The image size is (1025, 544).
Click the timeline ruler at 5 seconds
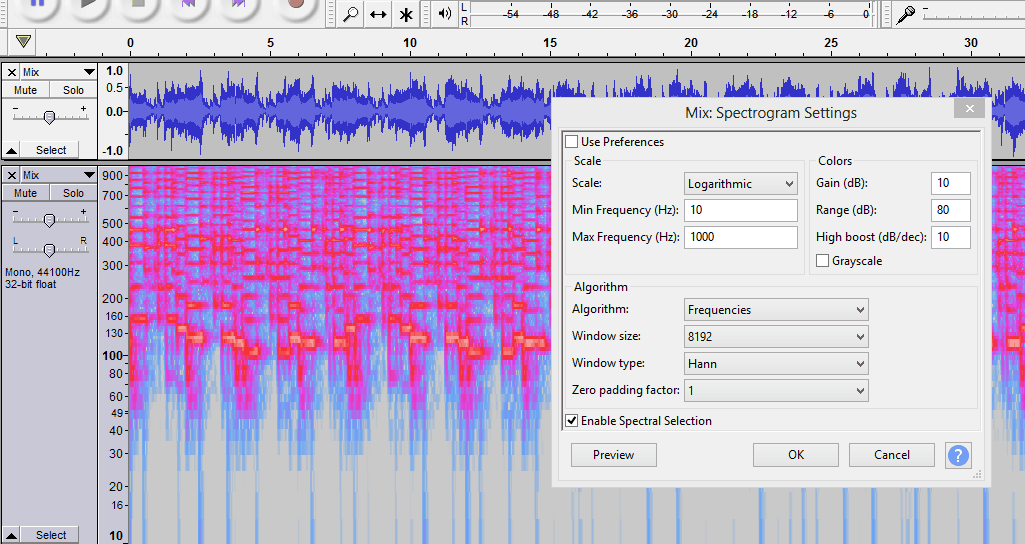(270, 43)
